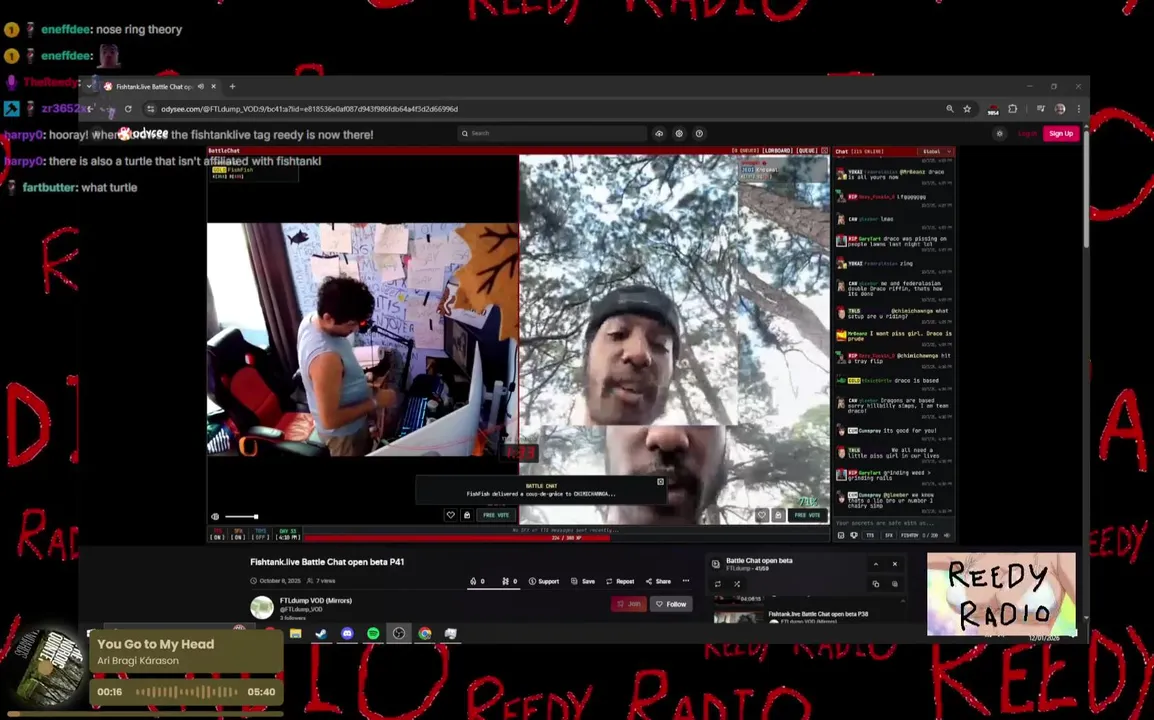Seek the You Go to My Head waveform
1154x720 pixels.
186,692
